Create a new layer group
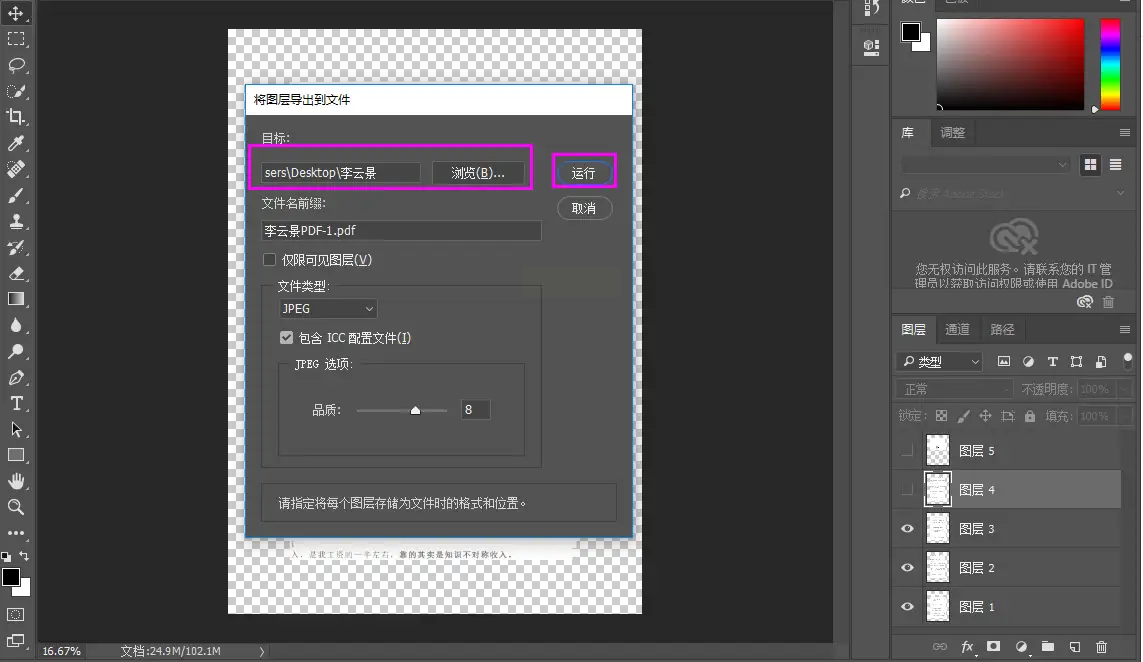The height and width of the screenshot is (662, 1143). click(x=1048, y=647)
